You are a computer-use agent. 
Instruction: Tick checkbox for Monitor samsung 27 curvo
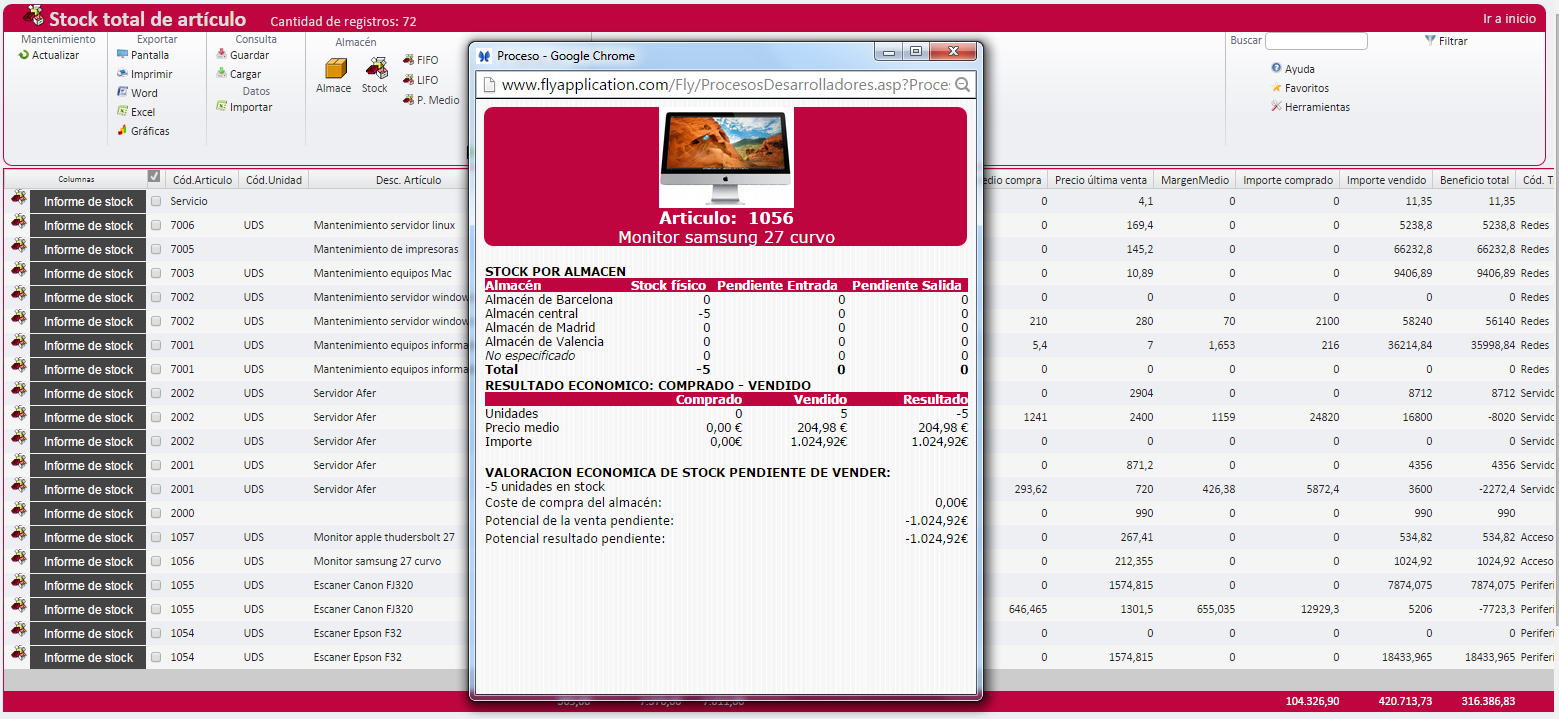[155, 562]
